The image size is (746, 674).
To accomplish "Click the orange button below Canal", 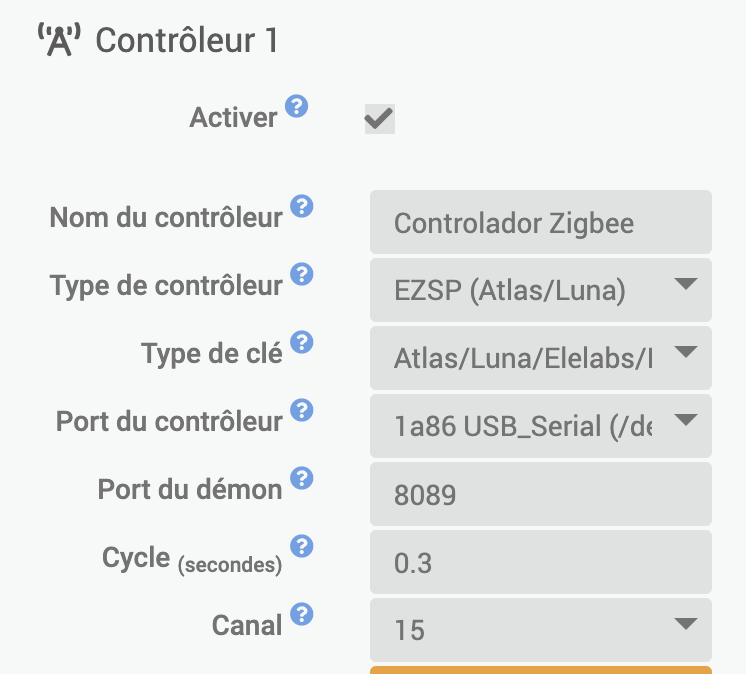I will coord(541,670).
